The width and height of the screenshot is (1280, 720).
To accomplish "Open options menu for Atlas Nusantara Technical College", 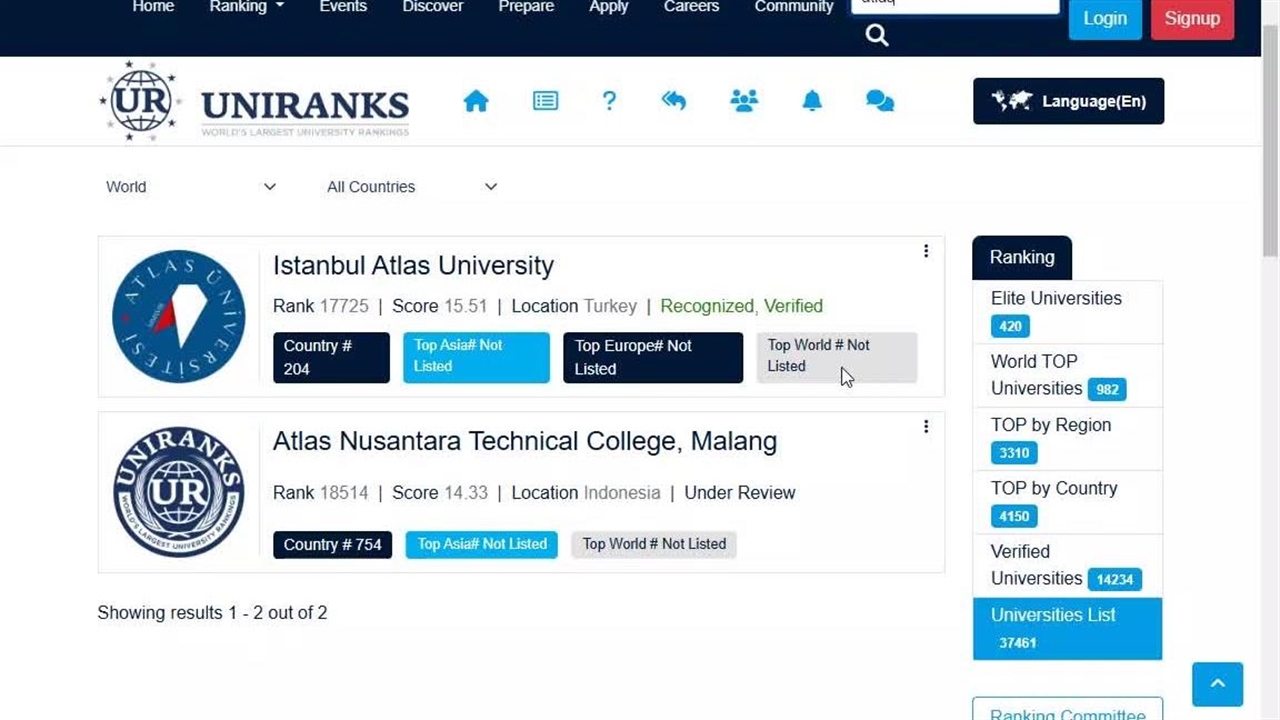I will click(x=926, y=427).
